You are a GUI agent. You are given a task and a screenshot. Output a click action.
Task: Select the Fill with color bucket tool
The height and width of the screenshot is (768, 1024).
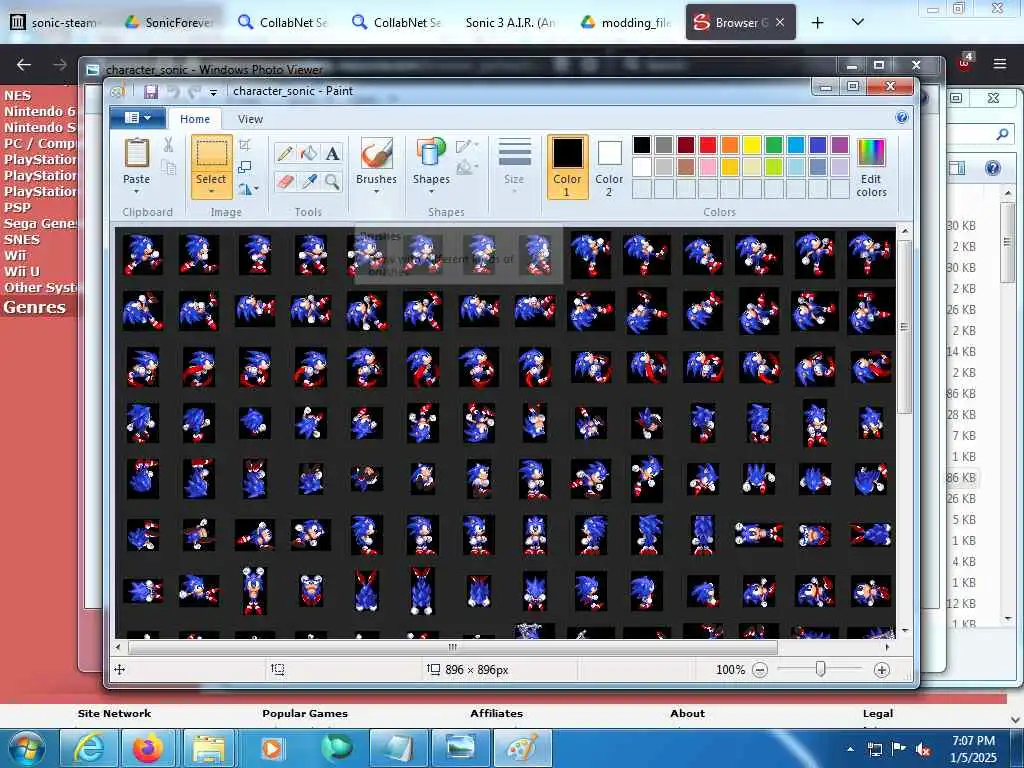[309, 153]
